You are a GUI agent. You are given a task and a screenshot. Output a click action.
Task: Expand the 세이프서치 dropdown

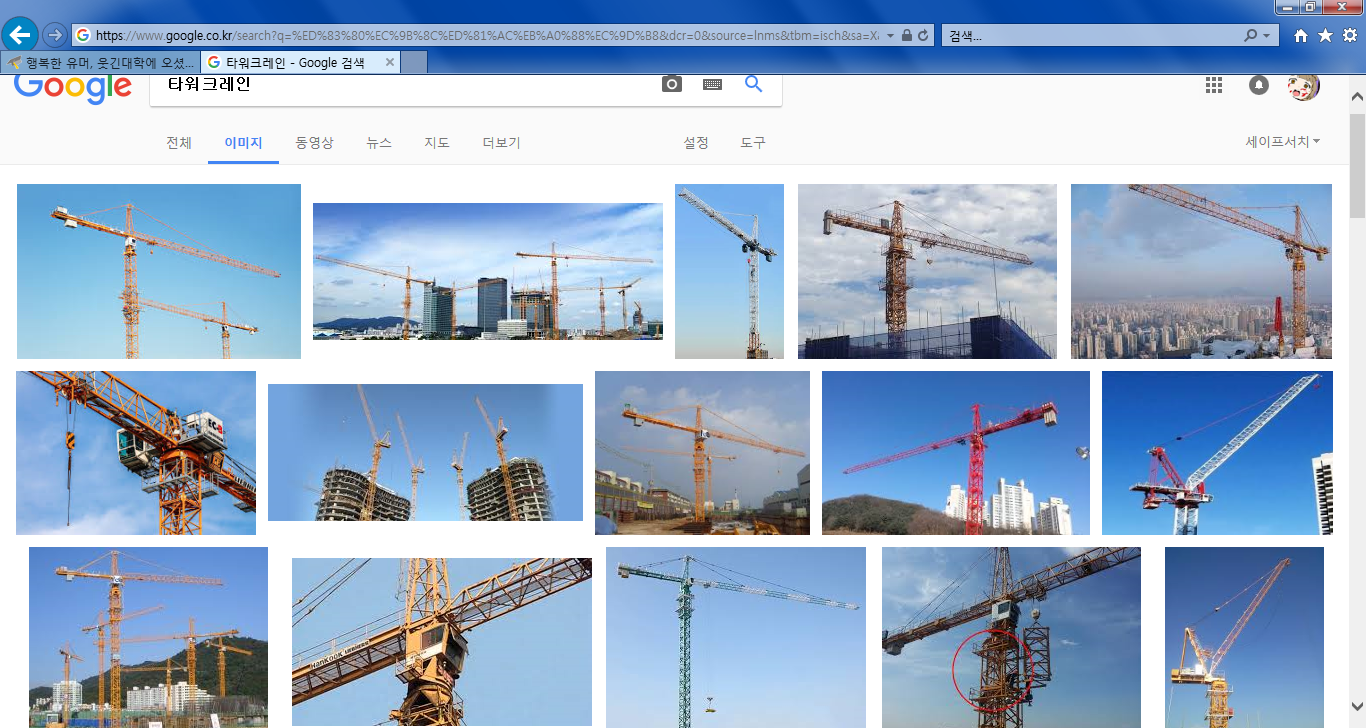point(1282,142)
